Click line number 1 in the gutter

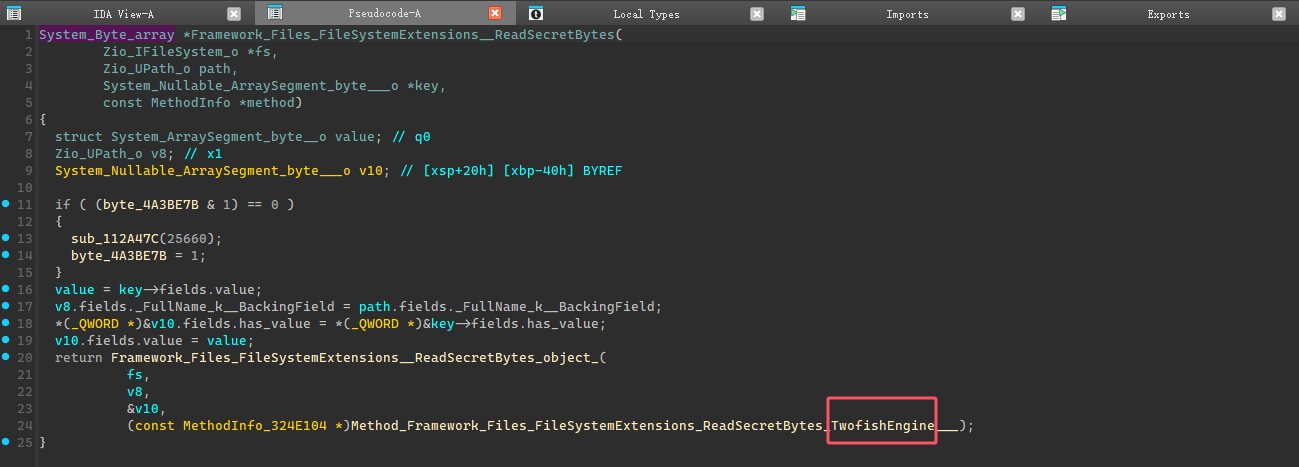pos(28,35)
